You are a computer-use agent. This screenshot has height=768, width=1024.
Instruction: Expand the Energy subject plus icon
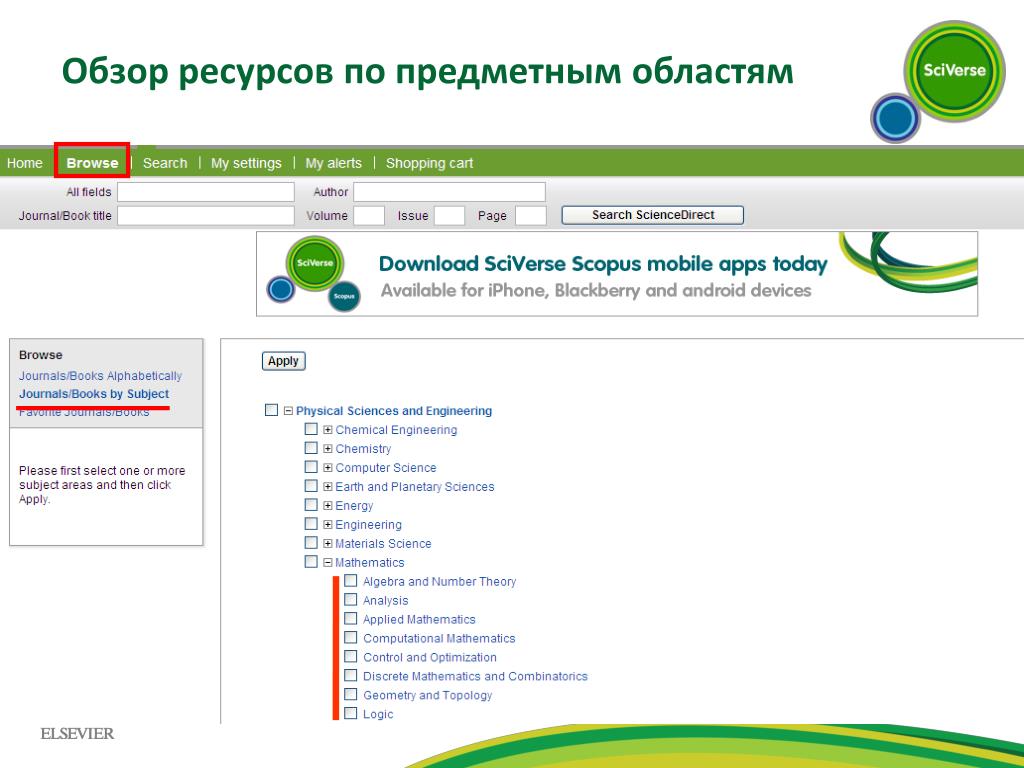click(x=328, y=505)
